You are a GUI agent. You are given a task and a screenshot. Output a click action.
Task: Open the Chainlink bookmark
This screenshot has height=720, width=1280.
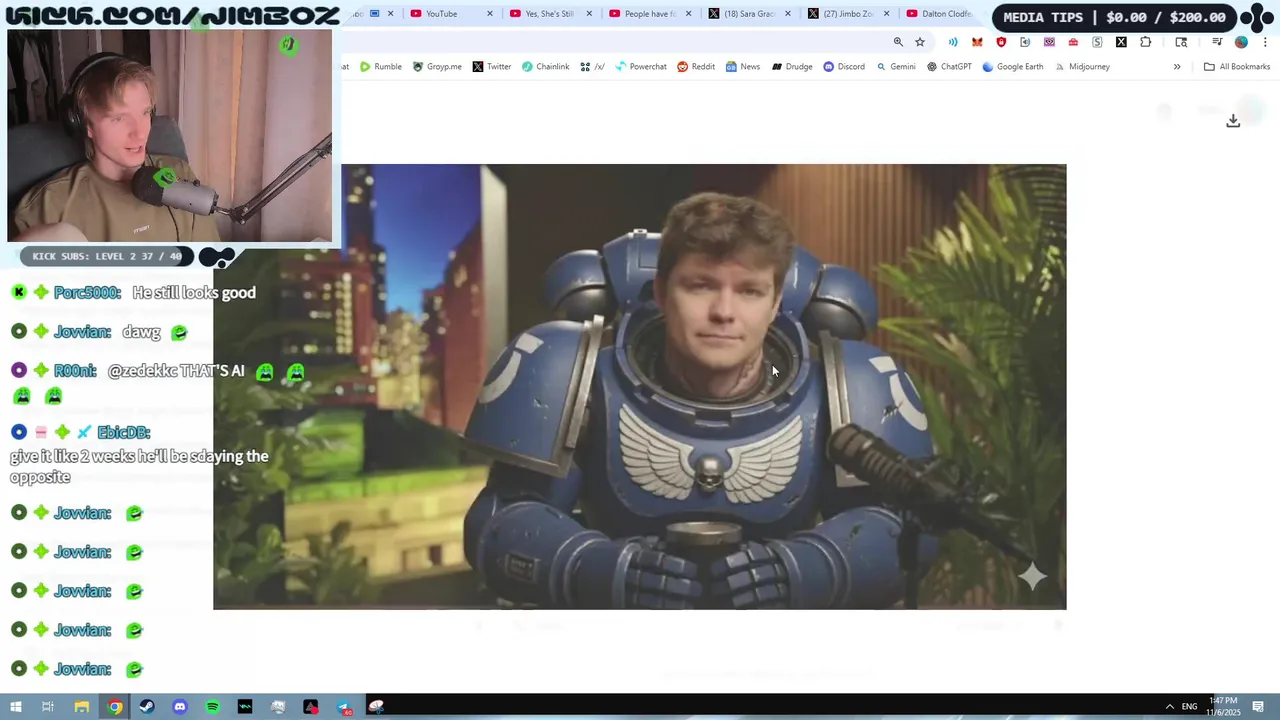pyautogui.click(x=546, y=67)
